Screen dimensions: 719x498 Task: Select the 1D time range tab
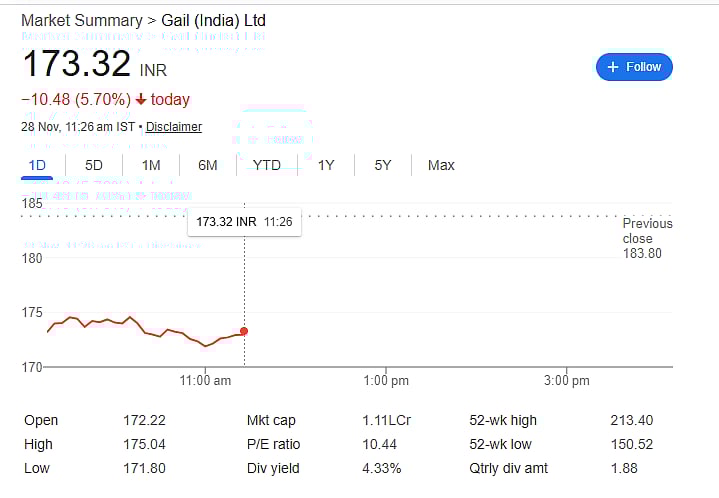click(x=37, y=165)
